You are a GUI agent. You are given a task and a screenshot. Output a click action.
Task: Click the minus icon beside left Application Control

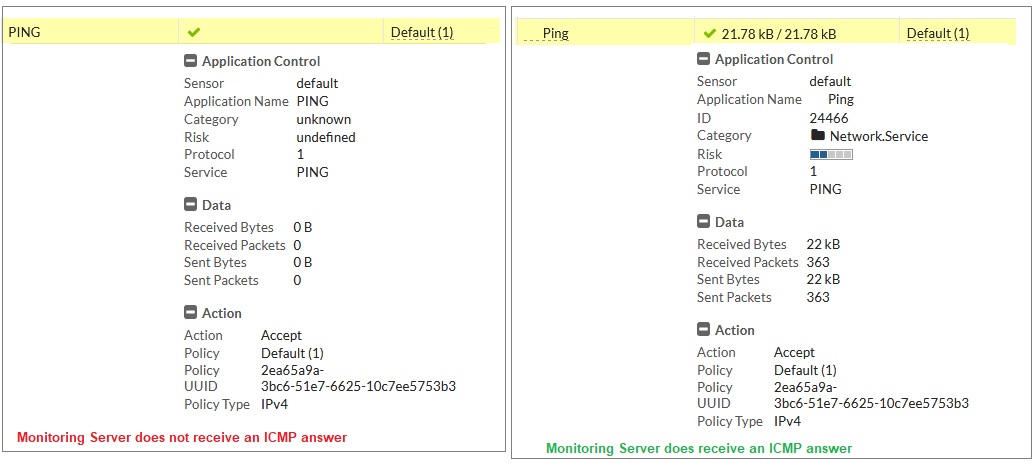point(190,61)
